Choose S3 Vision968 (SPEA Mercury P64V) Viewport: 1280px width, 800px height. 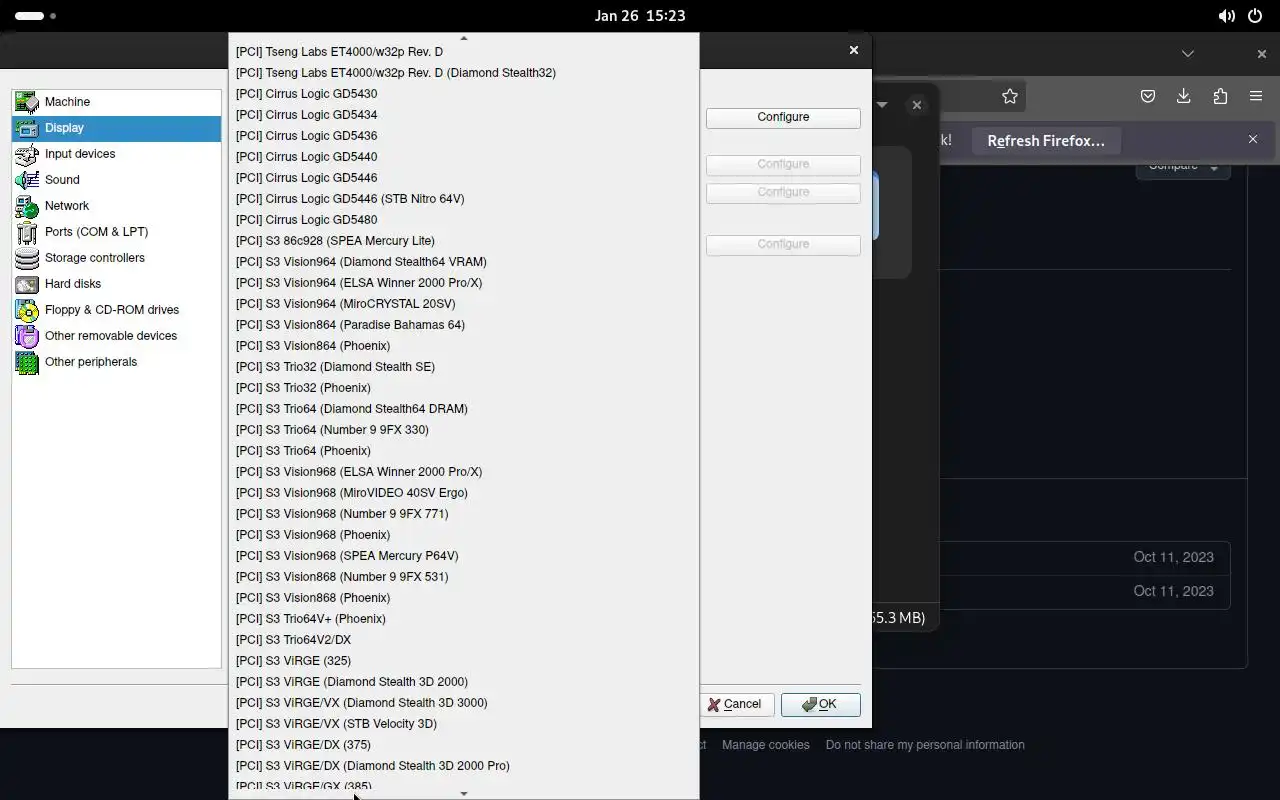464,556
